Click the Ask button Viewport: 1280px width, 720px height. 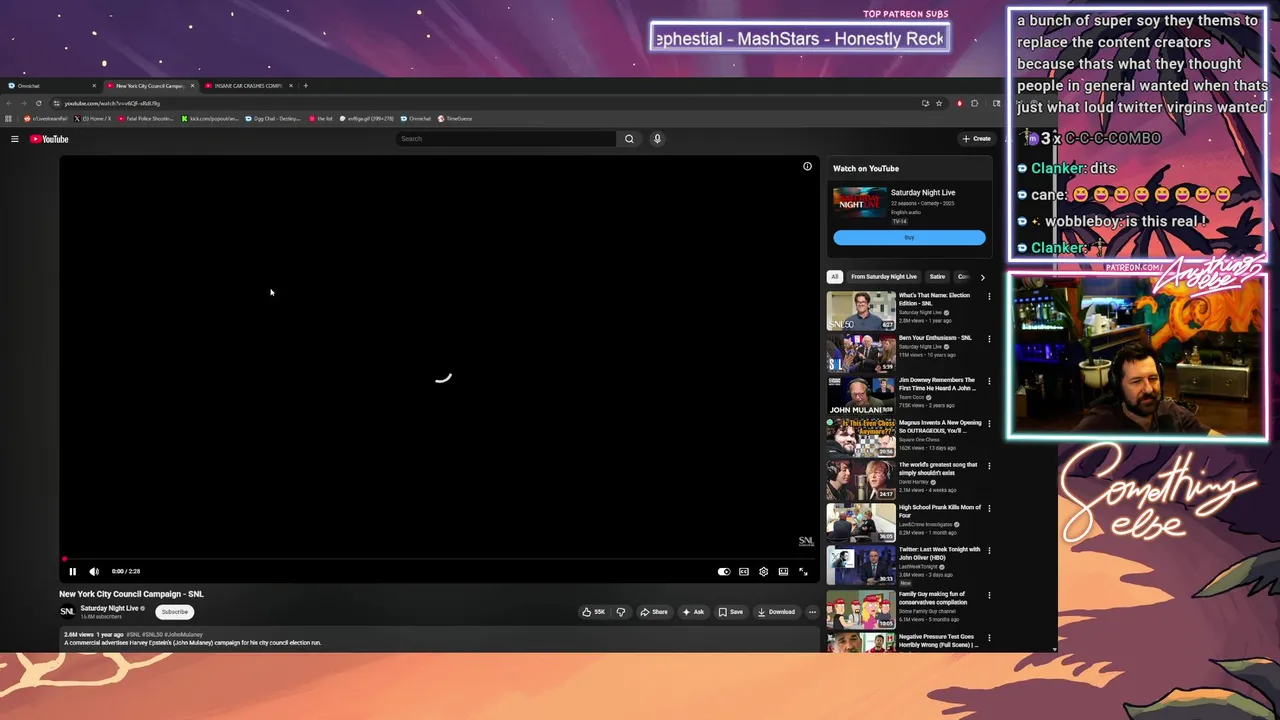point(693,612)
